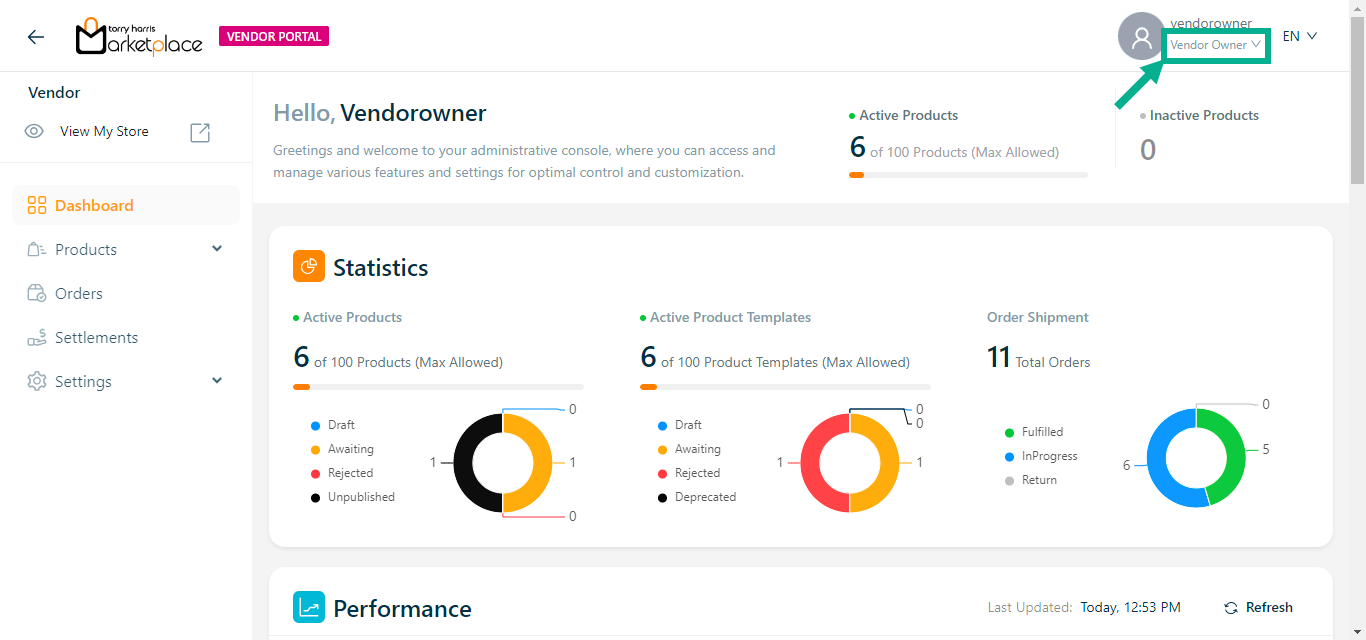Viewport: 1366px width, 640px height.
Task: Click the Settlements hand-money icon
Action: (37, 338)
